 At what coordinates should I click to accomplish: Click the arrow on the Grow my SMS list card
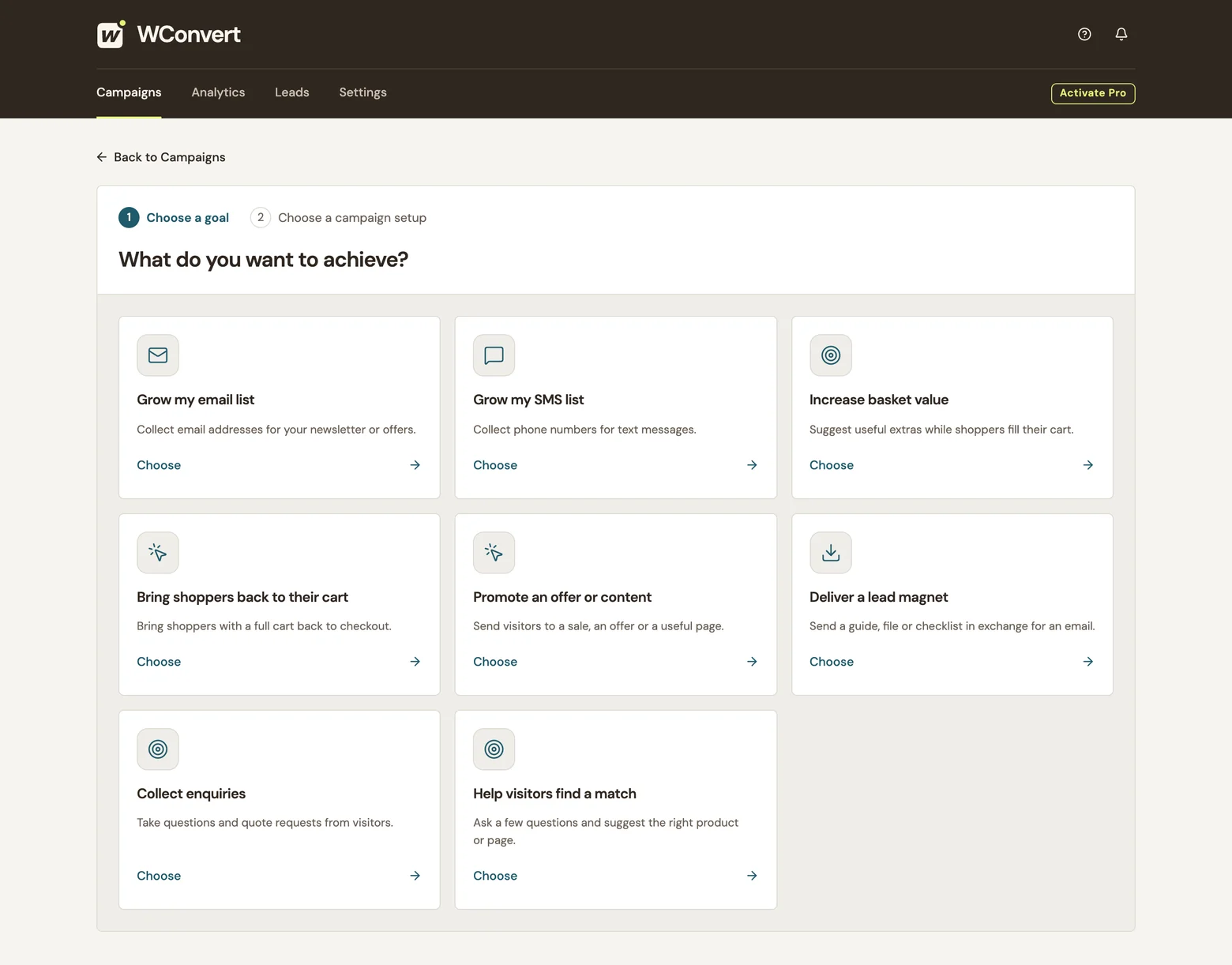pos(752,465)
